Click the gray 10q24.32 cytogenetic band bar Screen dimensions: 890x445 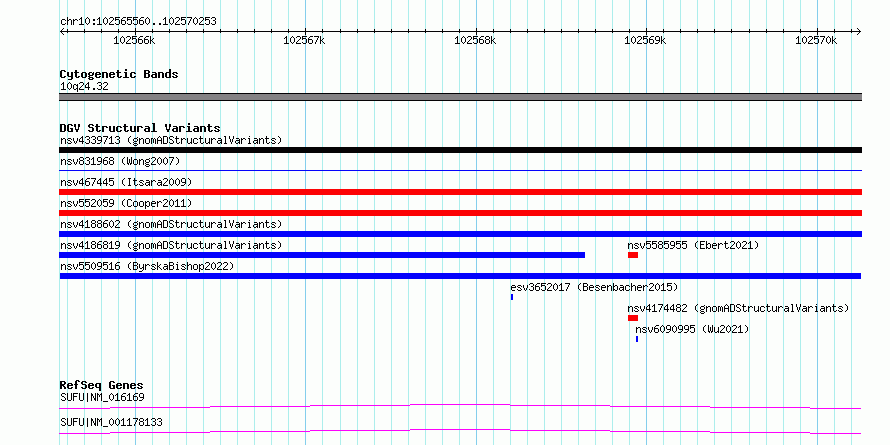(460, 97)
